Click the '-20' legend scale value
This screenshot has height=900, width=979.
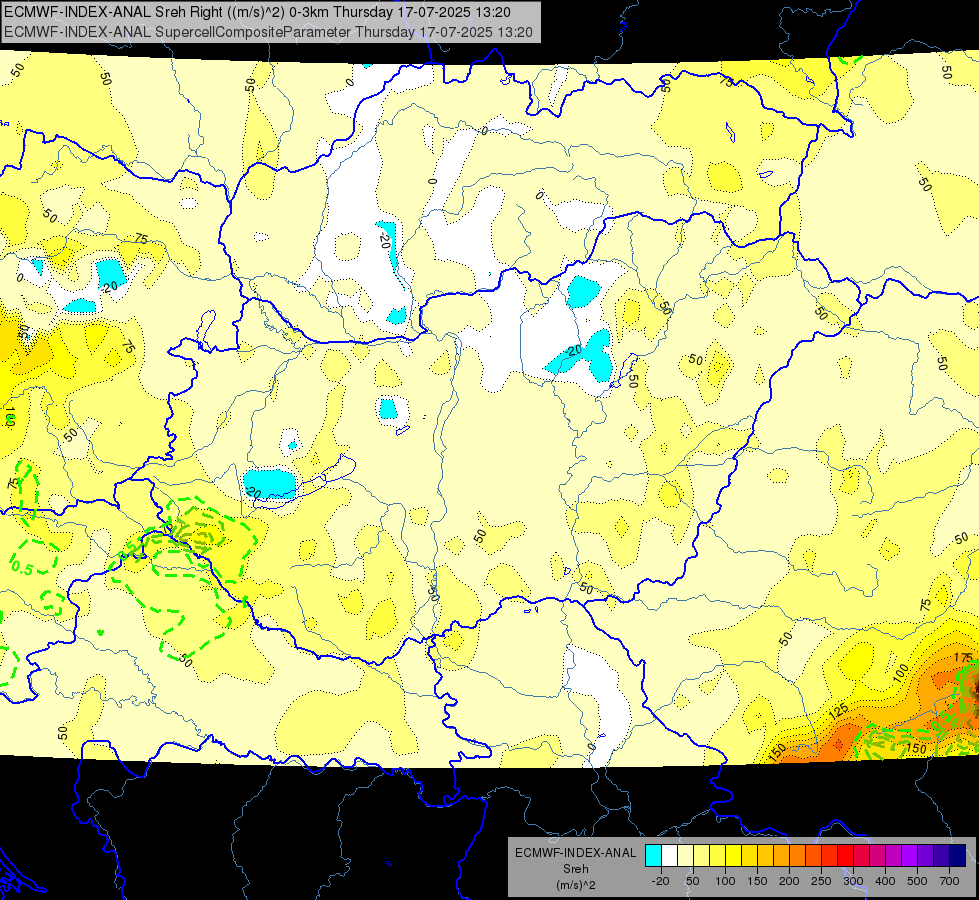pos(661,881)
